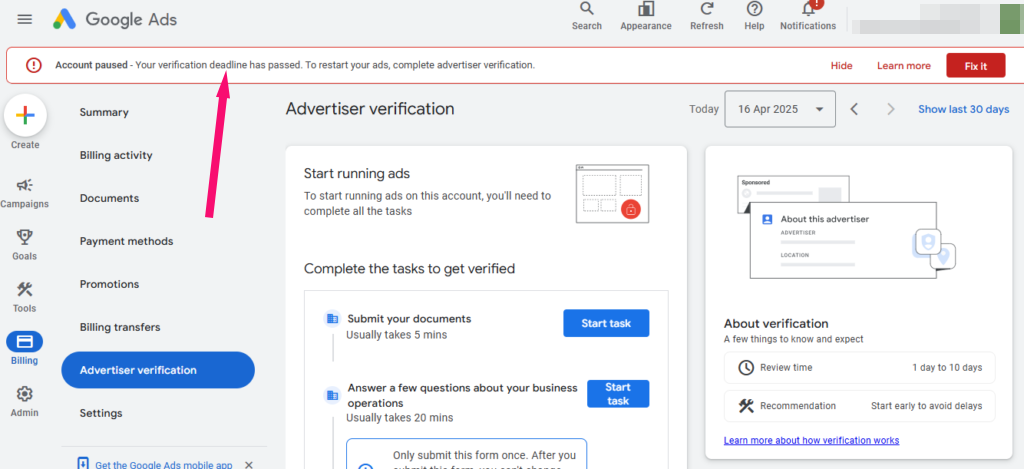Click the business operations step icon
1024x469 pixels.
click(332, 395)
